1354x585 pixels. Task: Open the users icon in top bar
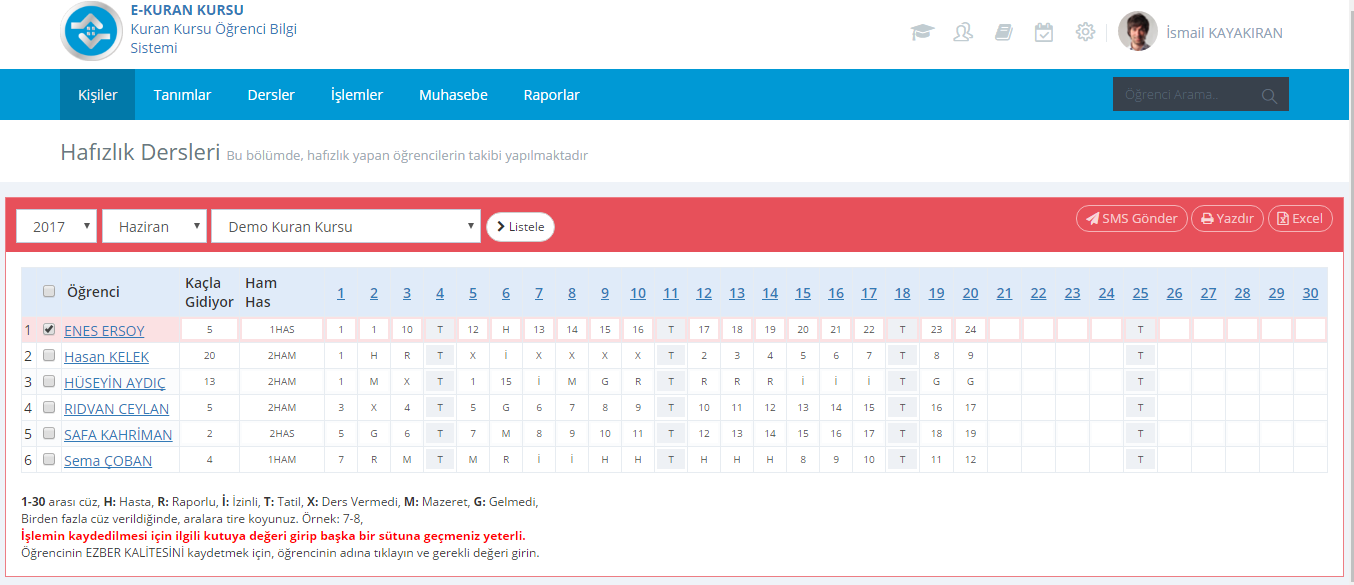963,33
